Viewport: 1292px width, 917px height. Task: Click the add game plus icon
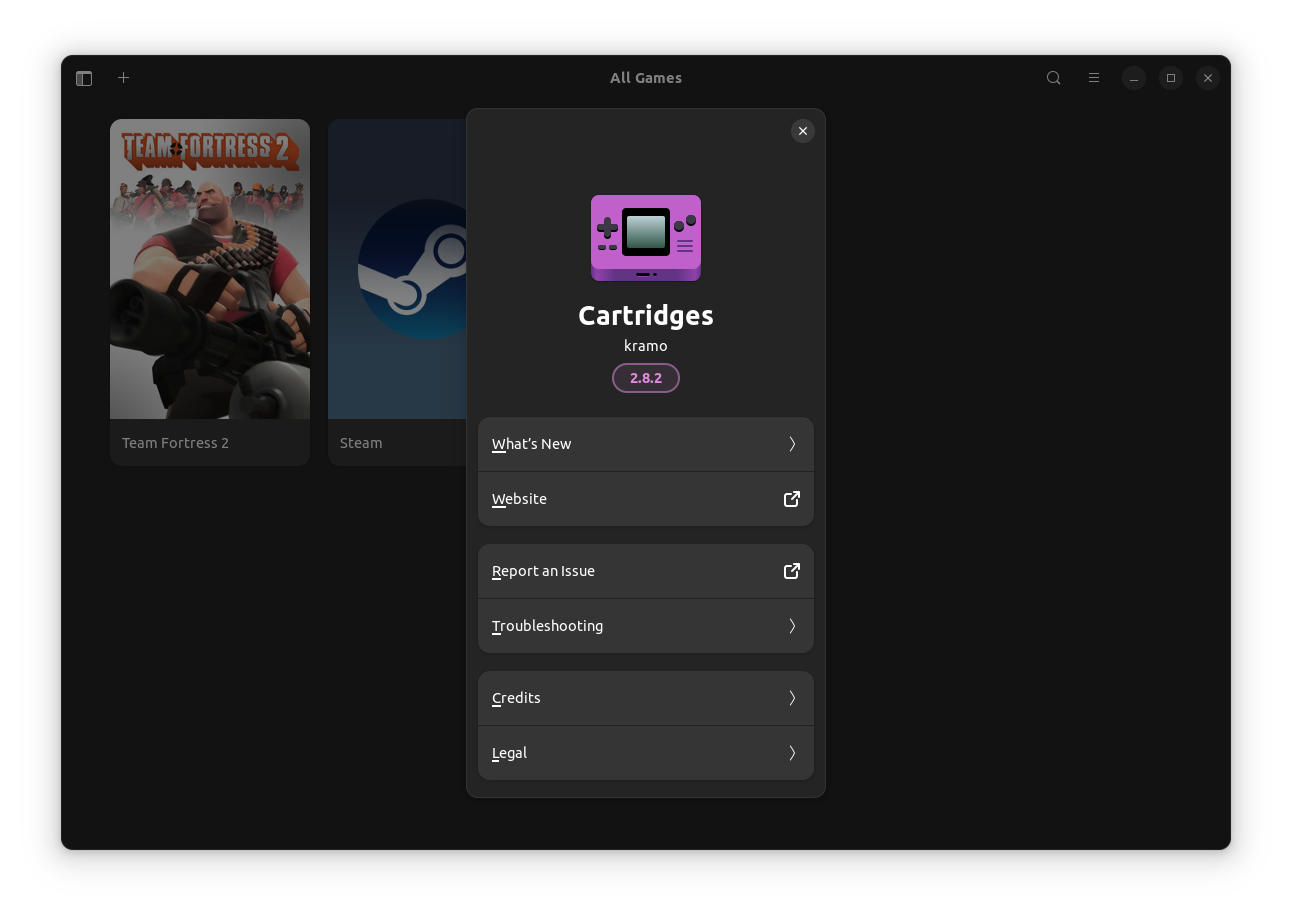pyautogui.click(x=123, y=77)
